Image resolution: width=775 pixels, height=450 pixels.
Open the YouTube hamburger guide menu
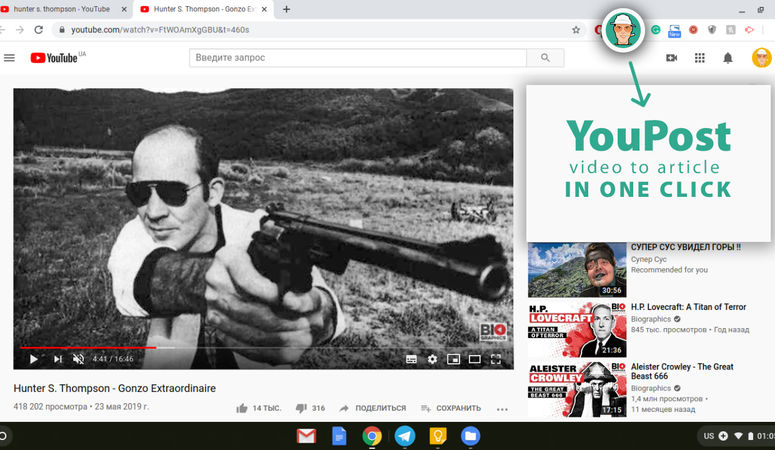(x=9, y=58)
